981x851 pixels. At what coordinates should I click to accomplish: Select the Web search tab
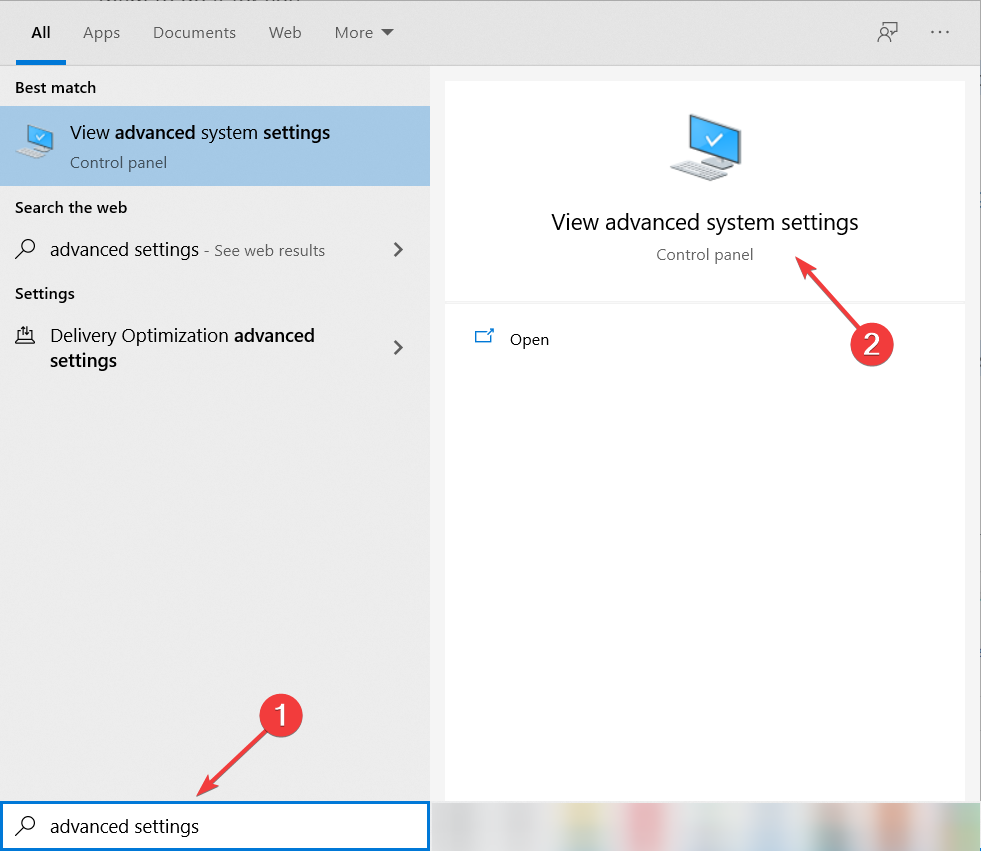[285, 33]
